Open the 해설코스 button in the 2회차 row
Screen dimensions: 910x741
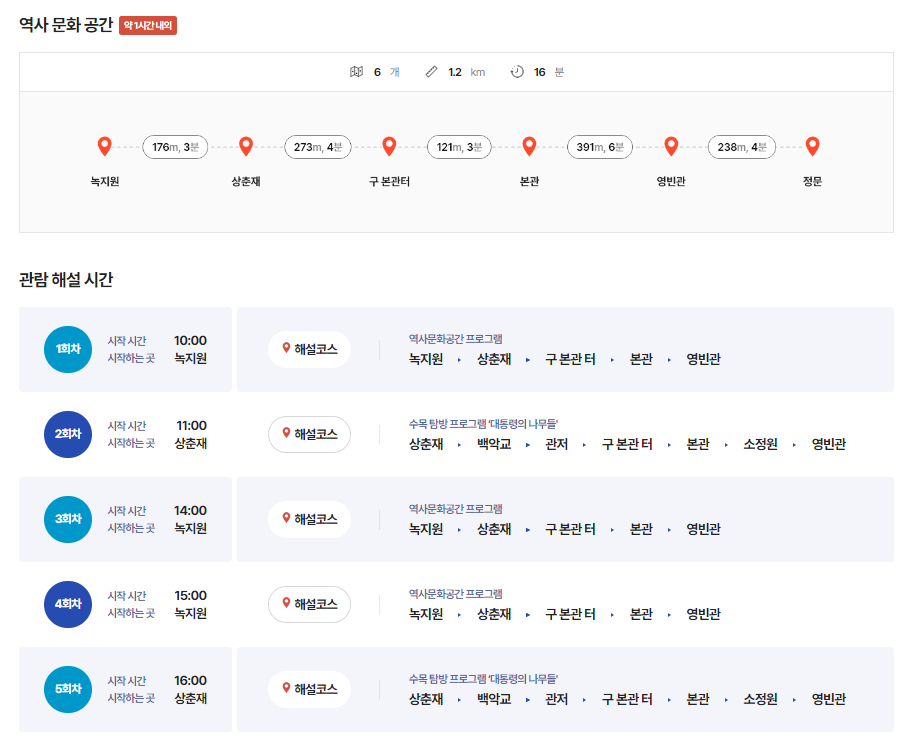point(309,434)
